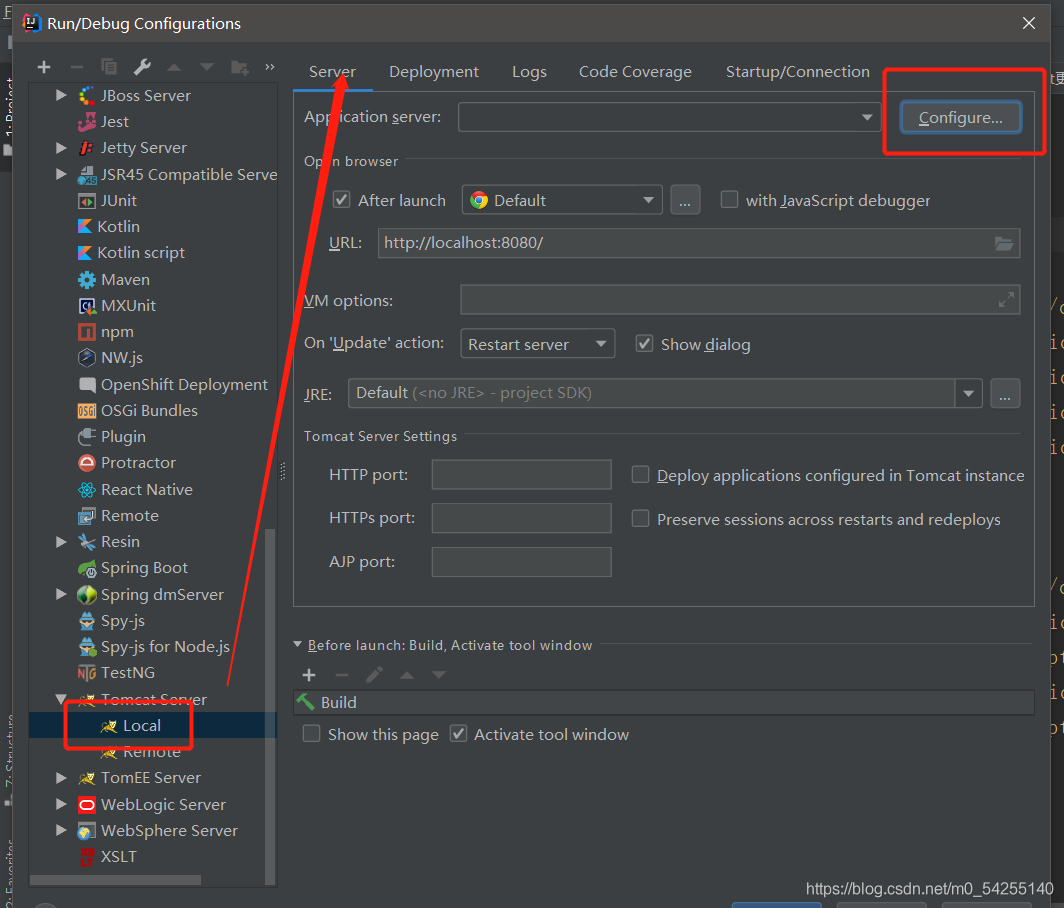Screen dimensions: 1064x908
Task: Select MXUnit configuration type
Action: [x=117, y=306]
